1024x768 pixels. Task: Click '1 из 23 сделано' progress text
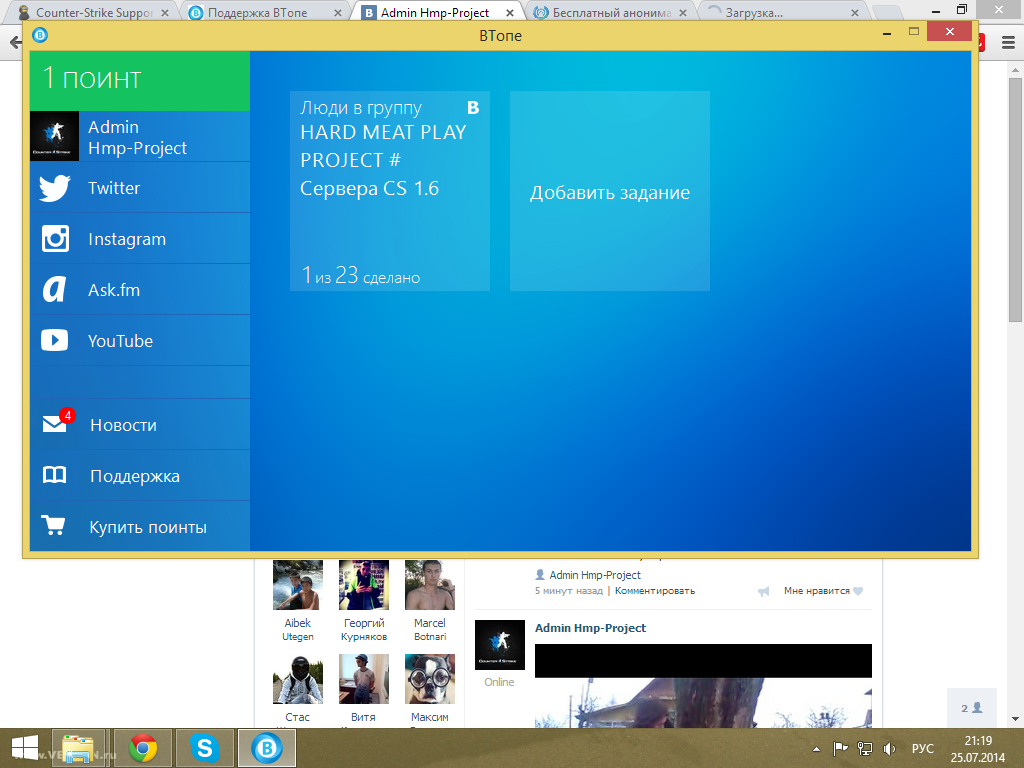pyautogui.click(x=360, y=276)
